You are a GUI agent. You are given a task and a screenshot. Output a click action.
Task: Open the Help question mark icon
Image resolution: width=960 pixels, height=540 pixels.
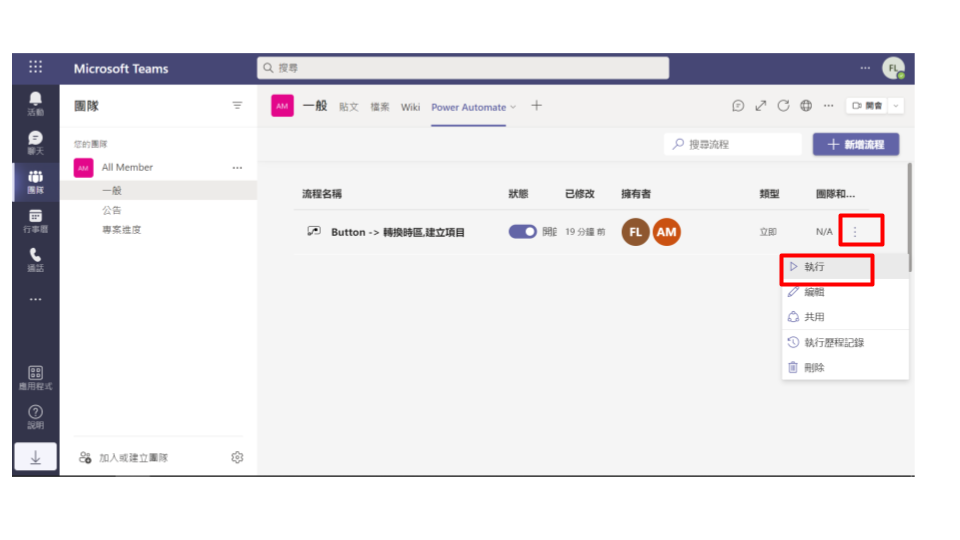[36, 417]
